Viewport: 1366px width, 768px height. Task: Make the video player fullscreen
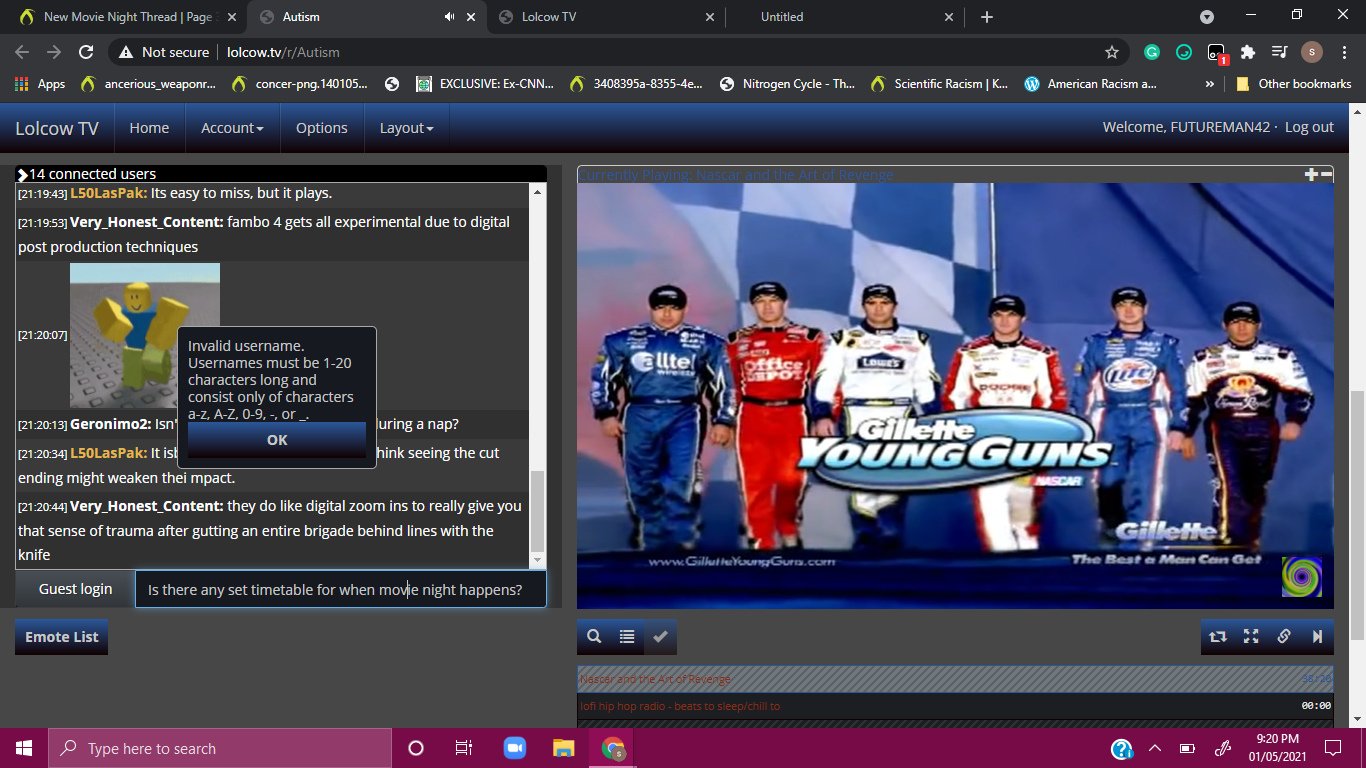tap(1251, 636)
